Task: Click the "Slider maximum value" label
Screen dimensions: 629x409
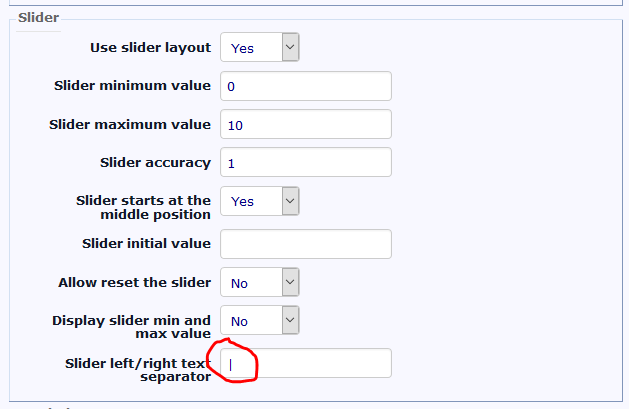Action: pos(130,125)
